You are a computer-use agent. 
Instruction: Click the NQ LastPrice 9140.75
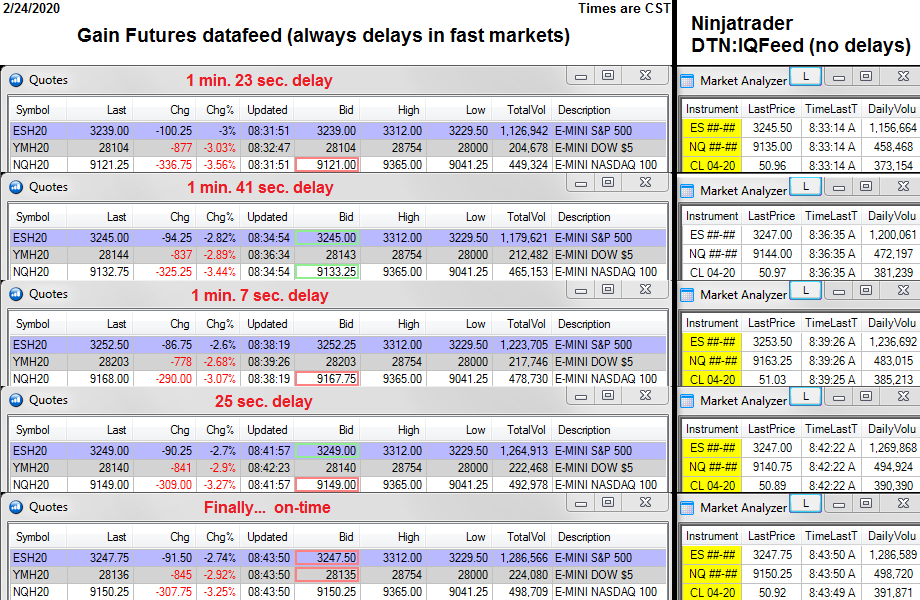tap(772, 467)
